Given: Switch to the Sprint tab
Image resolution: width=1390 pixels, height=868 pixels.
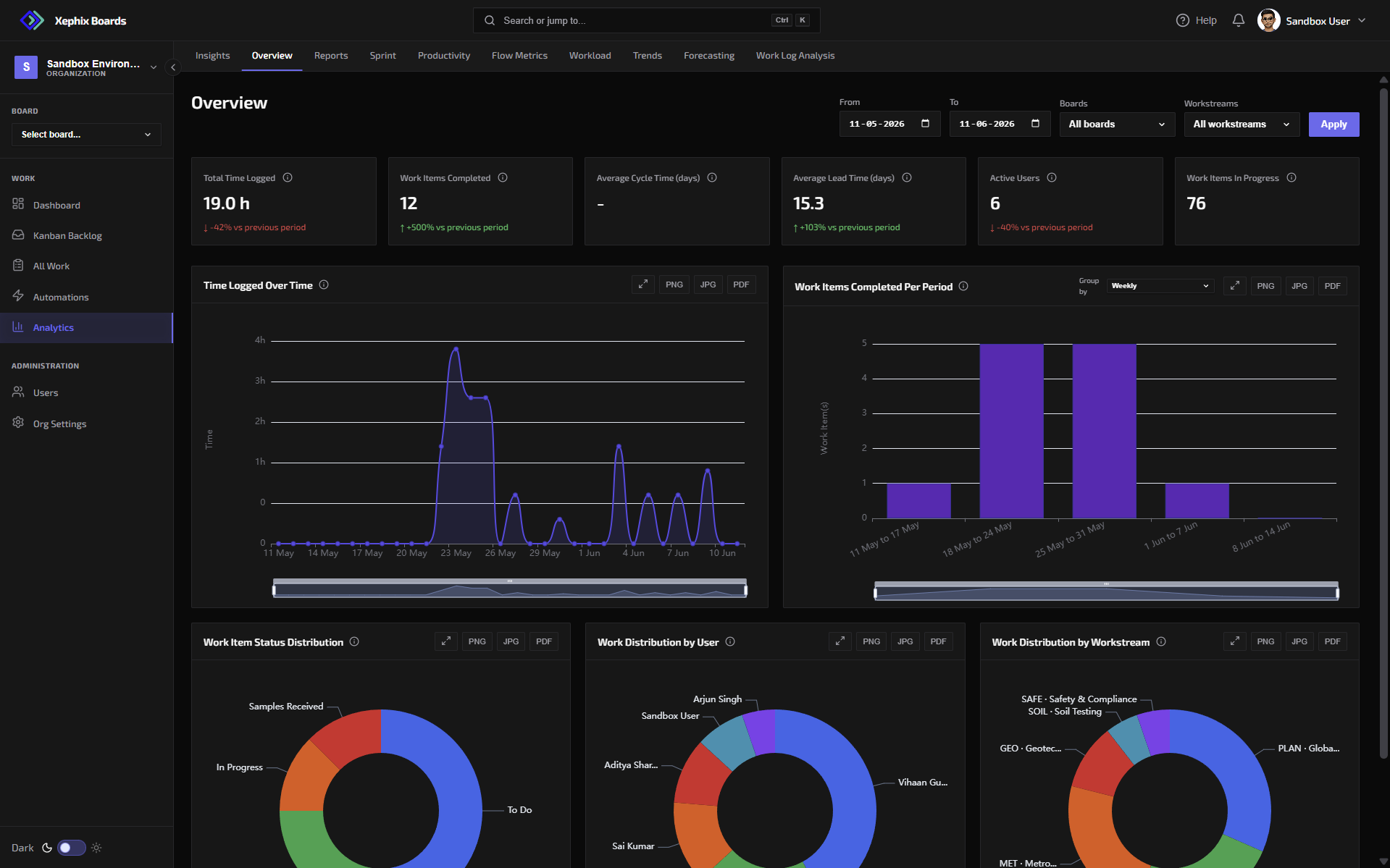Looking at the screenshot, I should click(382, 56).
